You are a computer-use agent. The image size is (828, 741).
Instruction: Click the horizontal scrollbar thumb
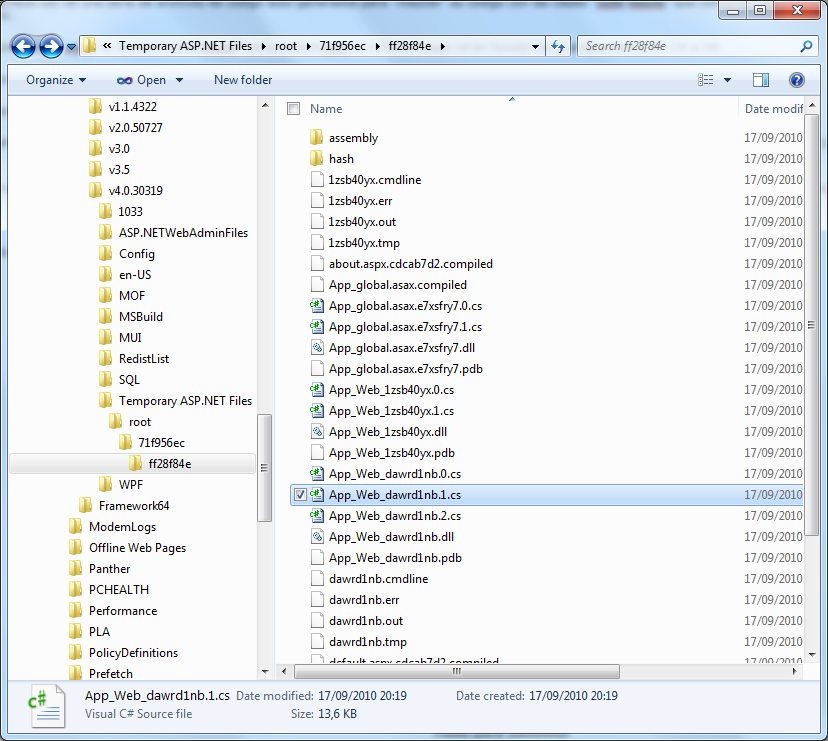(x=457, y=671)
